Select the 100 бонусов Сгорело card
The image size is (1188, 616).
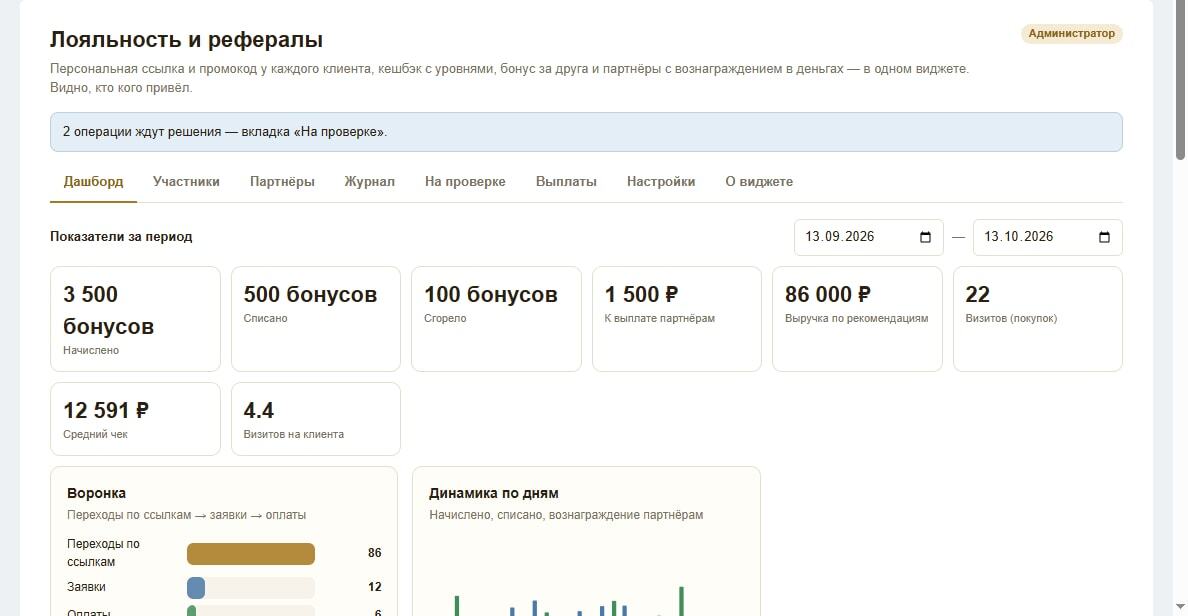[496, 319]
